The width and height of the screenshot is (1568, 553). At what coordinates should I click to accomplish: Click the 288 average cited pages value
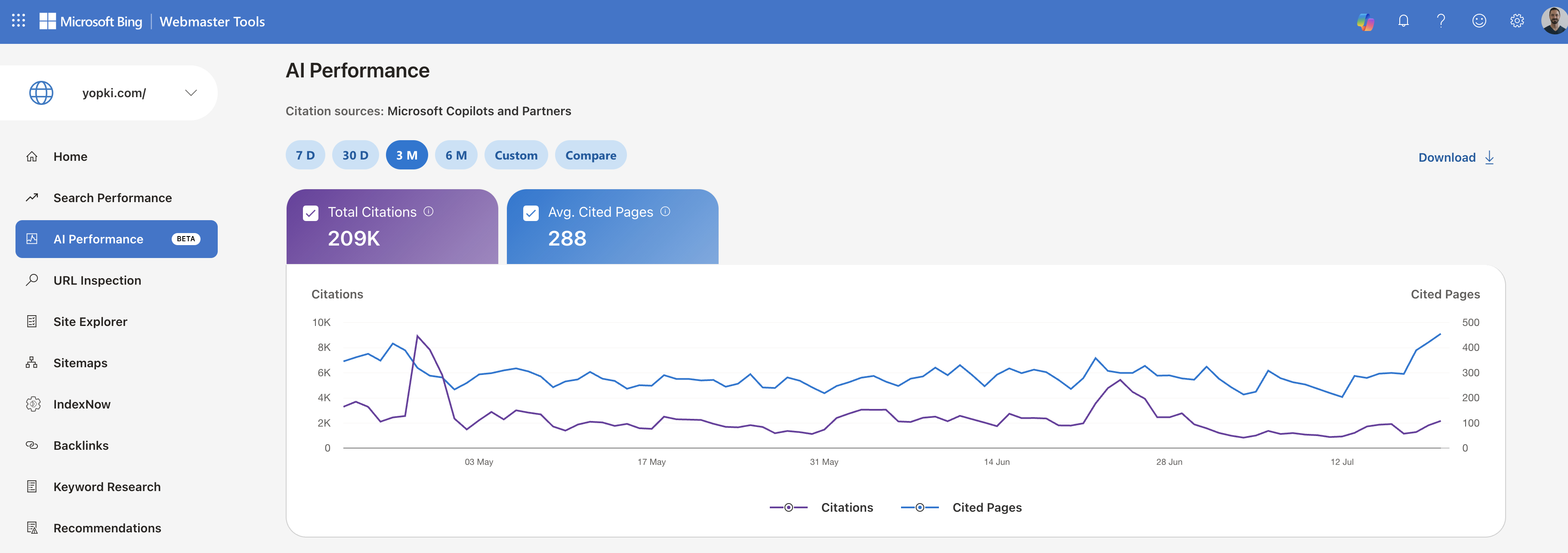(567, 239)
